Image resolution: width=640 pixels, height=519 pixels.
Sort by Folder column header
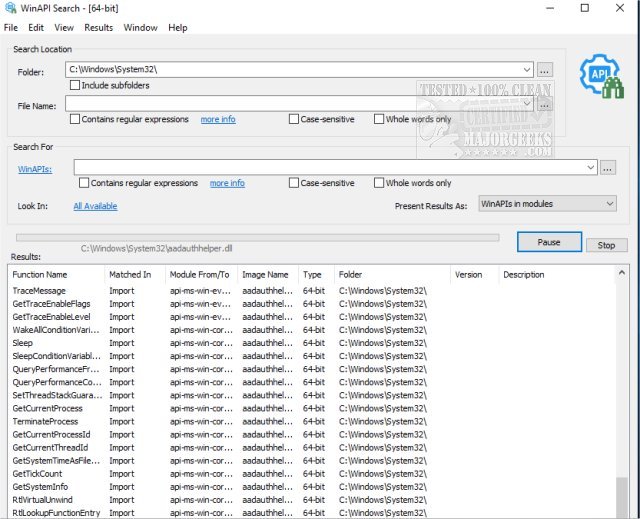392,275
